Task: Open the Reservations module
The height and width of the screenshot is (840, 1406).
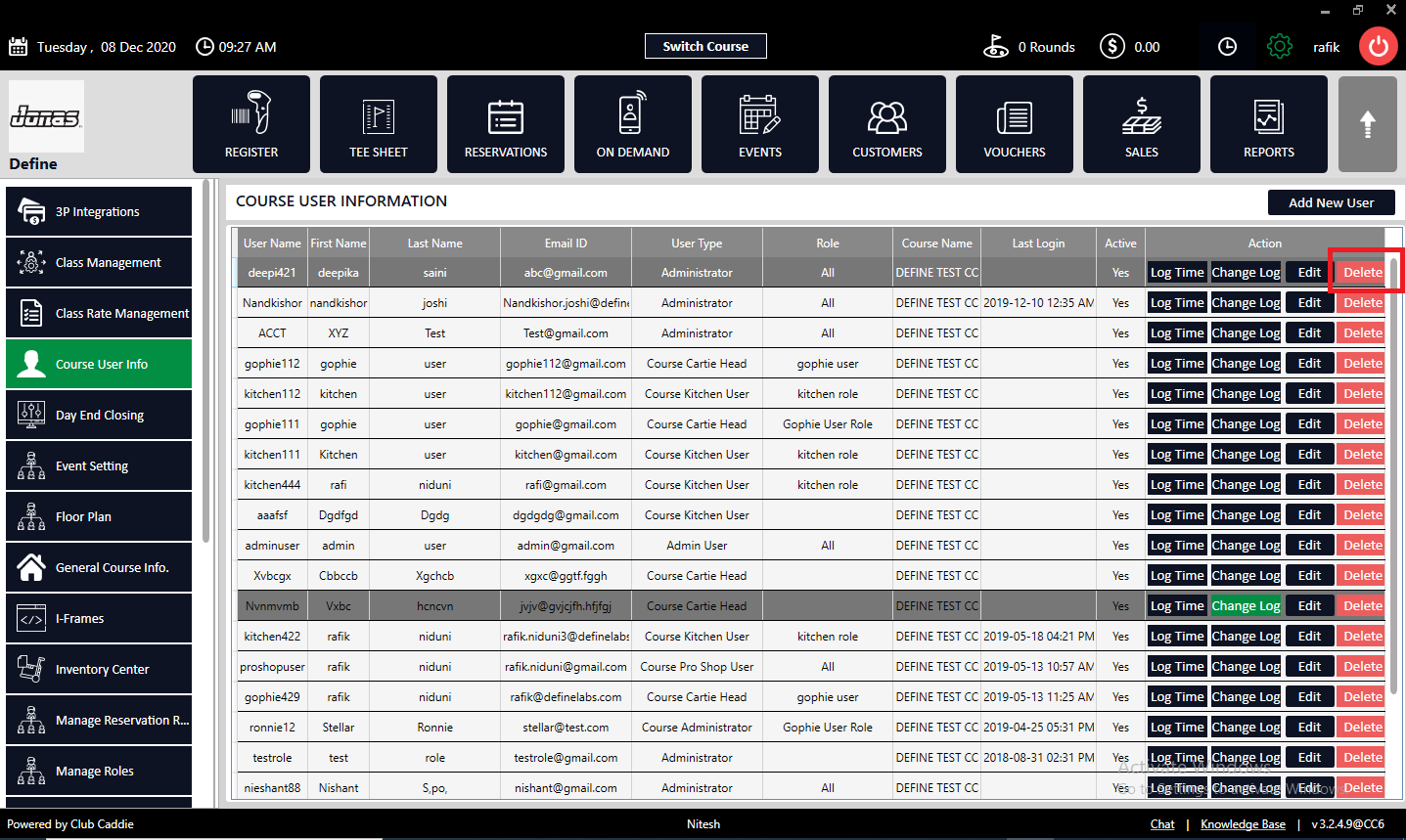Action: pos(506,124)
